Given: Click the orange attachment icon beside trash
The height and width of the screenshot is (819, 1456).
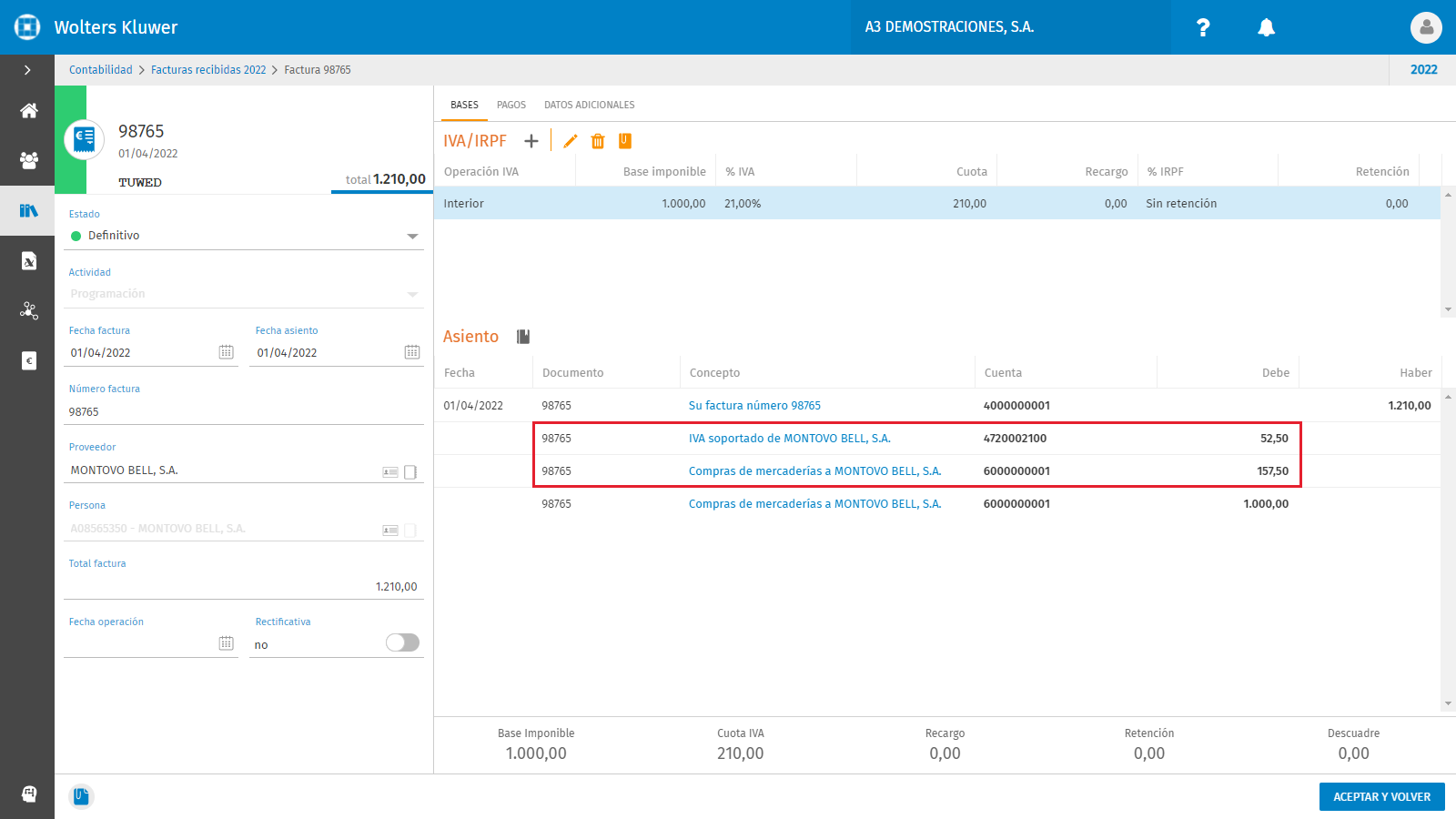Looking at the screenshot, I should pyautogui.click(x=625, y=141).
